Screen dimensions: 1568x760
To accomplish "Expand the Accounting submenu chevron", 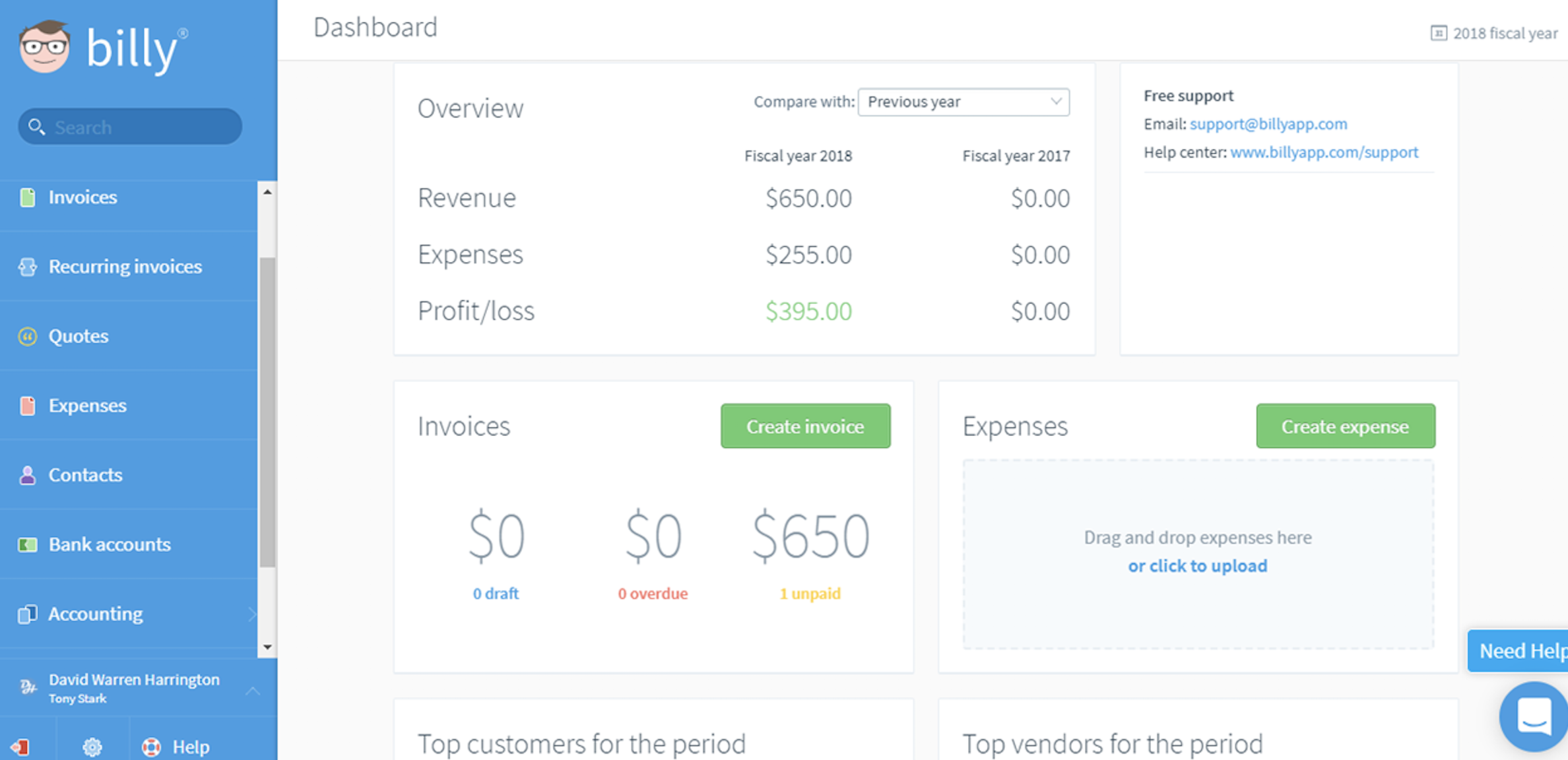I will [252, 615].
